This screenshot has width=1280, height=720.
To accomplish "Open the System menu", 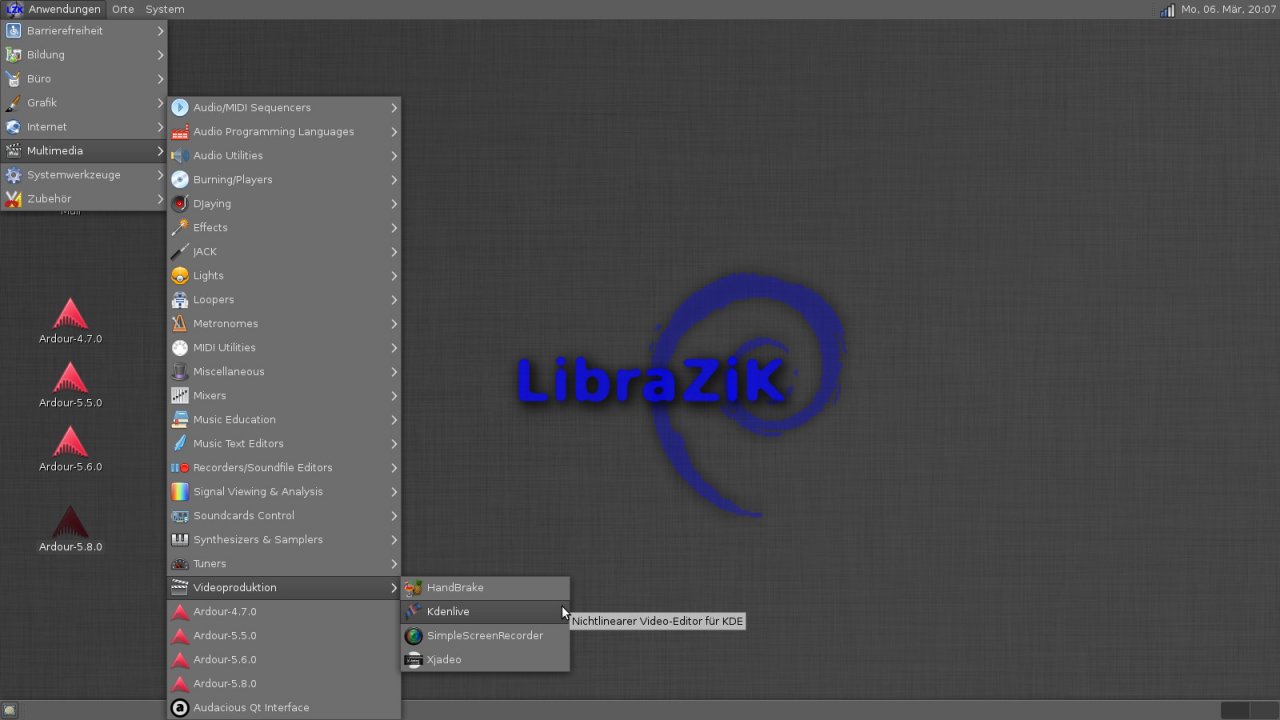I will tap(165, 9).
